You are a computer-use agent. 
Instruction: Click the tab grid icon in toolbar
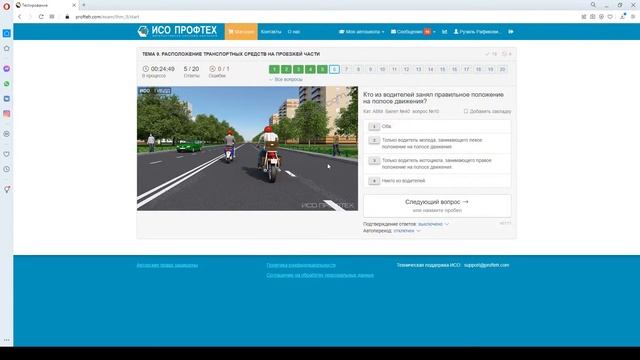[52, 17]
